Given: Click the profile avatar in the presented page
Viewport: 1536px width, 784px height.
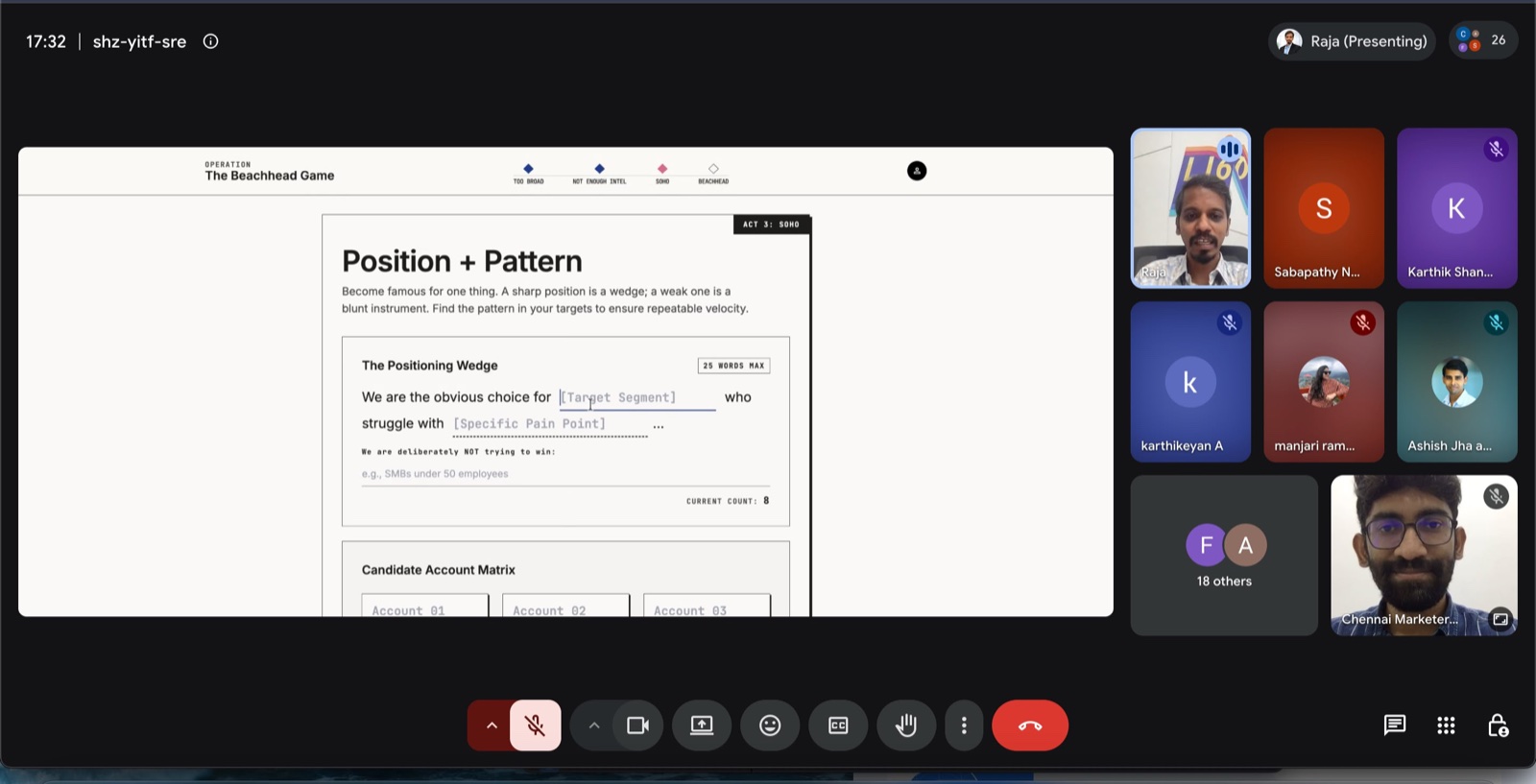Looking at the screenshot, I should tap(917, 171).
